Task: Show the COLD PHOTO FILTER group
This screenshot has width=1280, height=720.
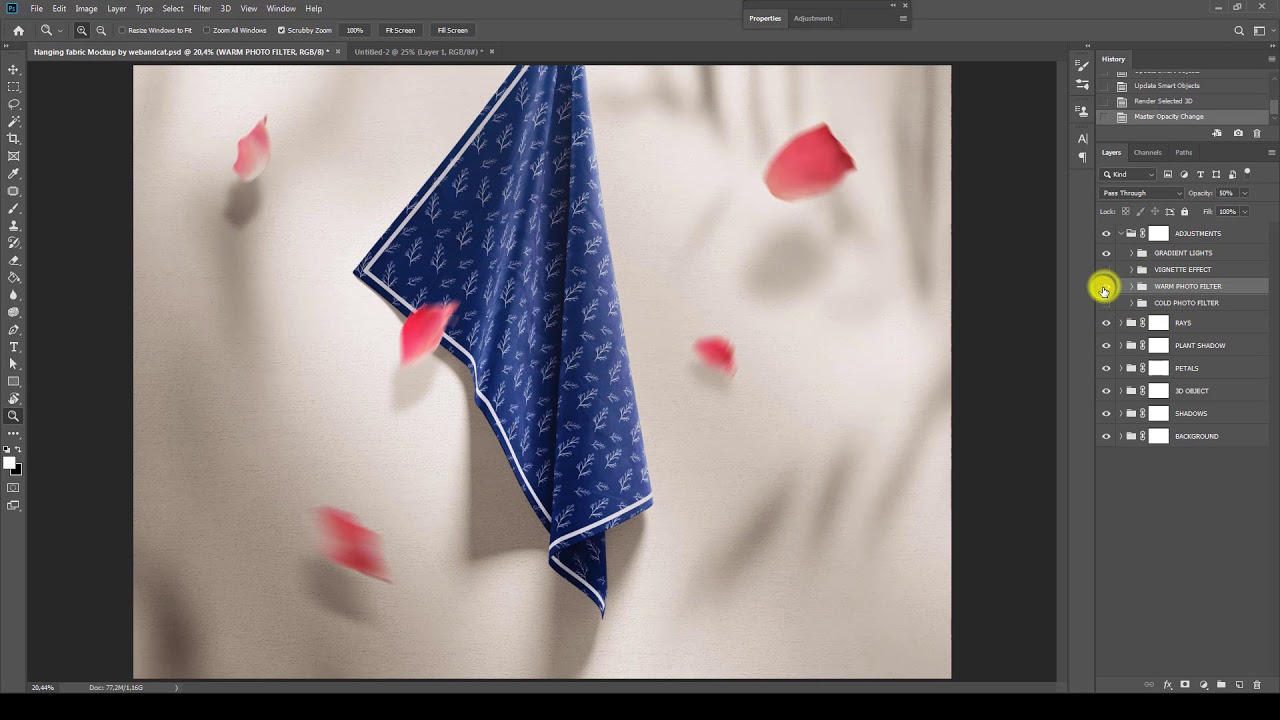Action: pos(1106,303)
